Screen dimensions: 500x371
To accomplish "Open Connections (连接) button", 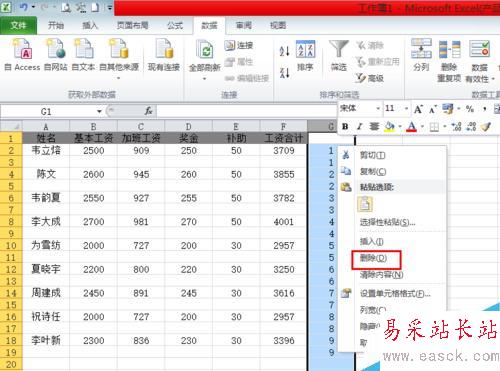I will tap(239, 45).
